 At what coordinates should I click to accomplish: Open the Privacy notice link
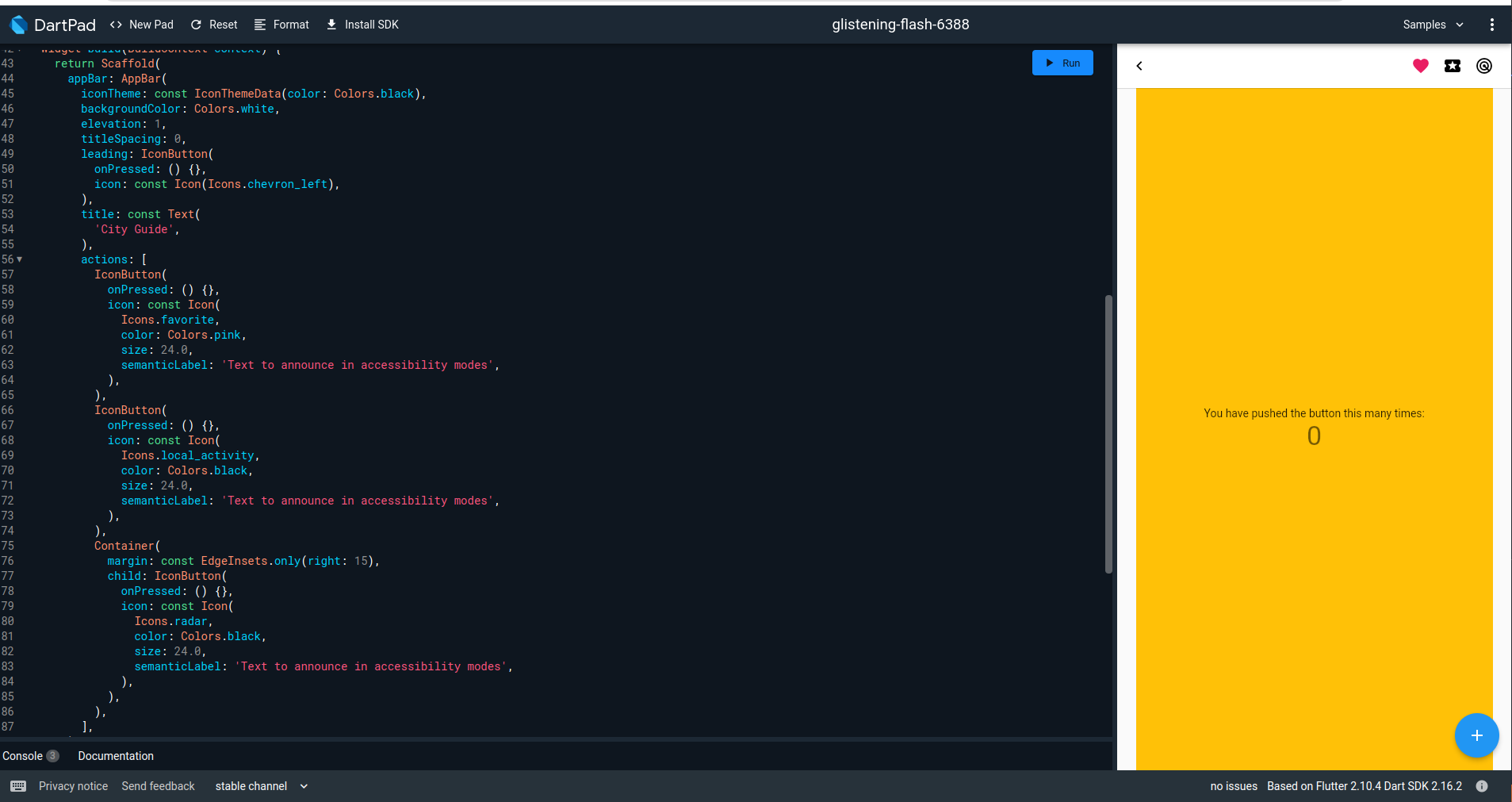[73, 786]
